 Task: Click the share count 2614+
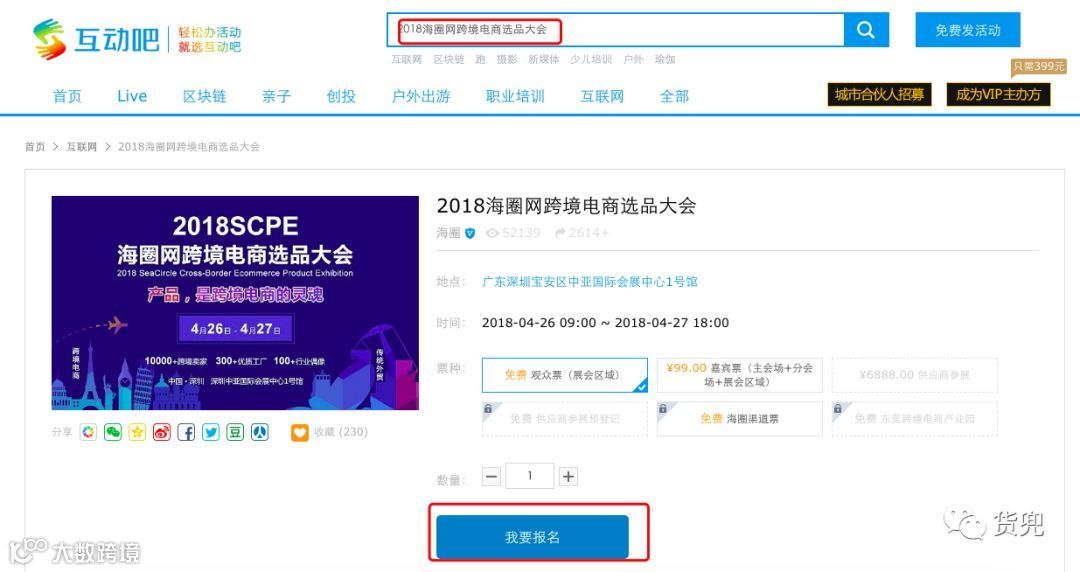(x=582, y=233)
